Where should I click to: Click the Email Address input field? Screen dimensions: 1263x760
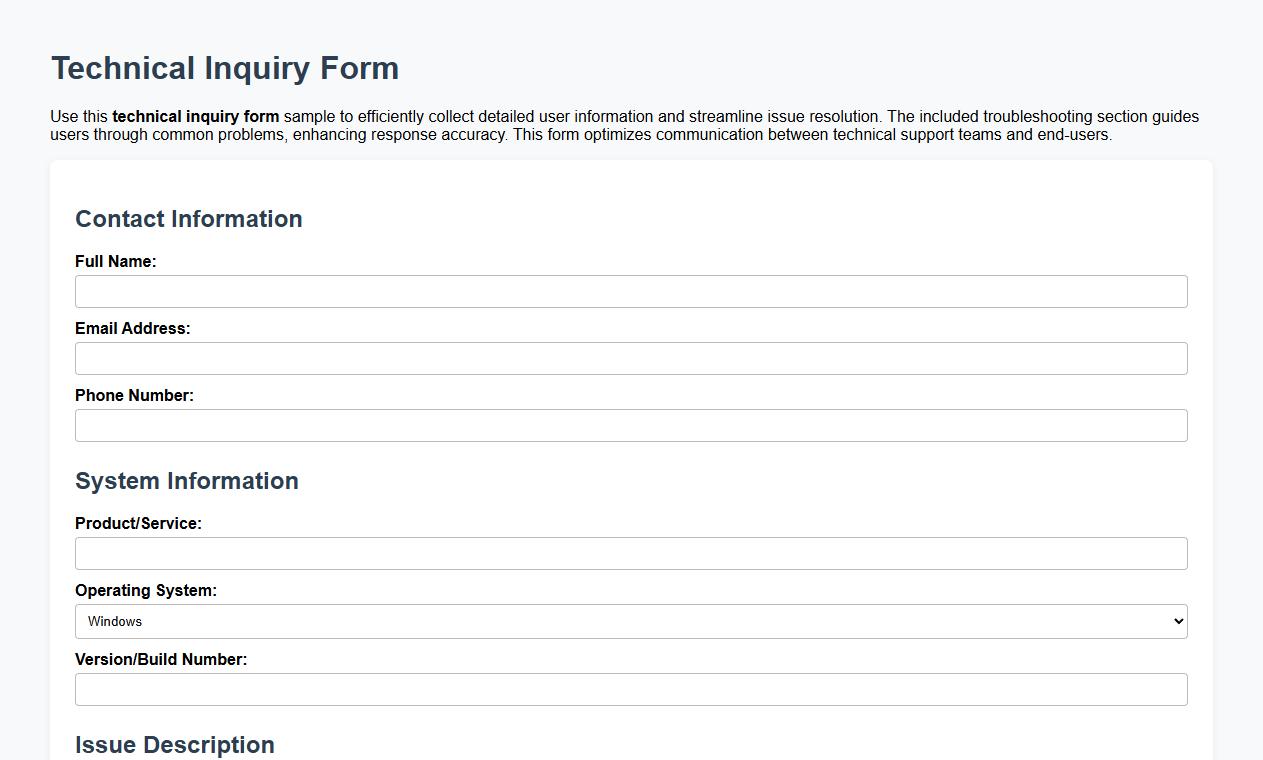[631, 358]
